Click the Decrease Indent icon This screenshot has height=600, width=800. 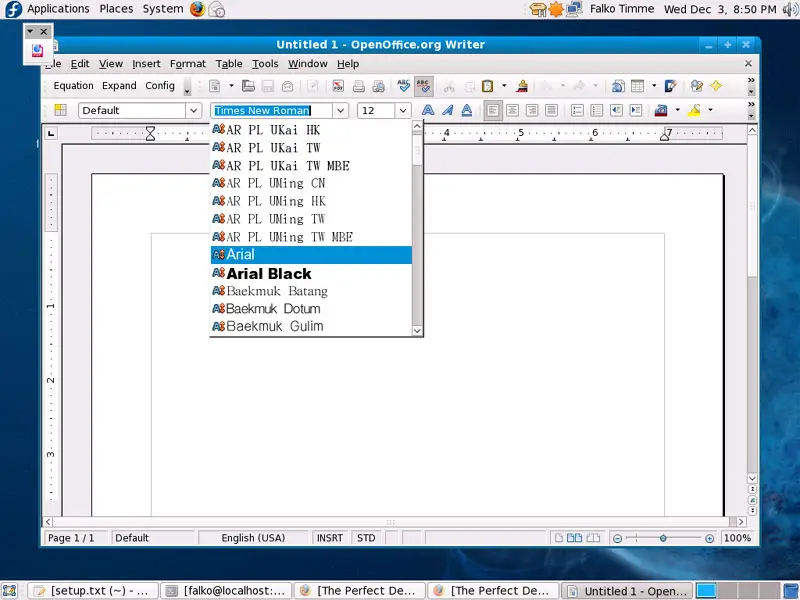(x=616, y=110)
